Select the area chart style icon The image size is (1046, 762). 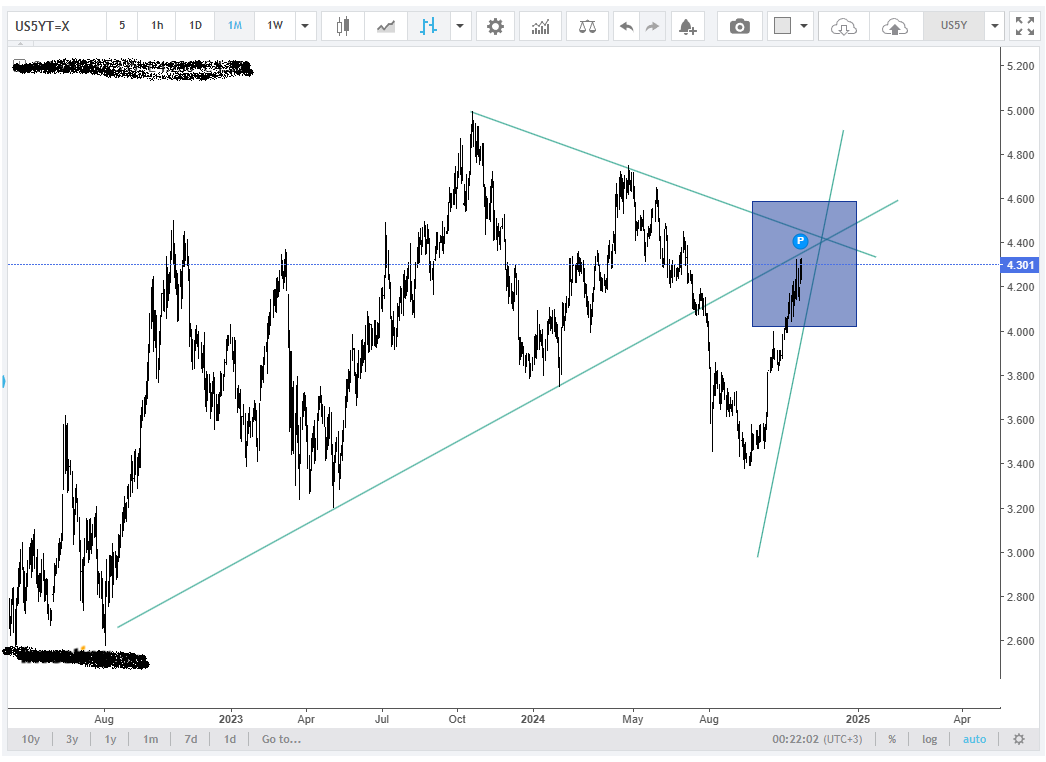point(386,26)
